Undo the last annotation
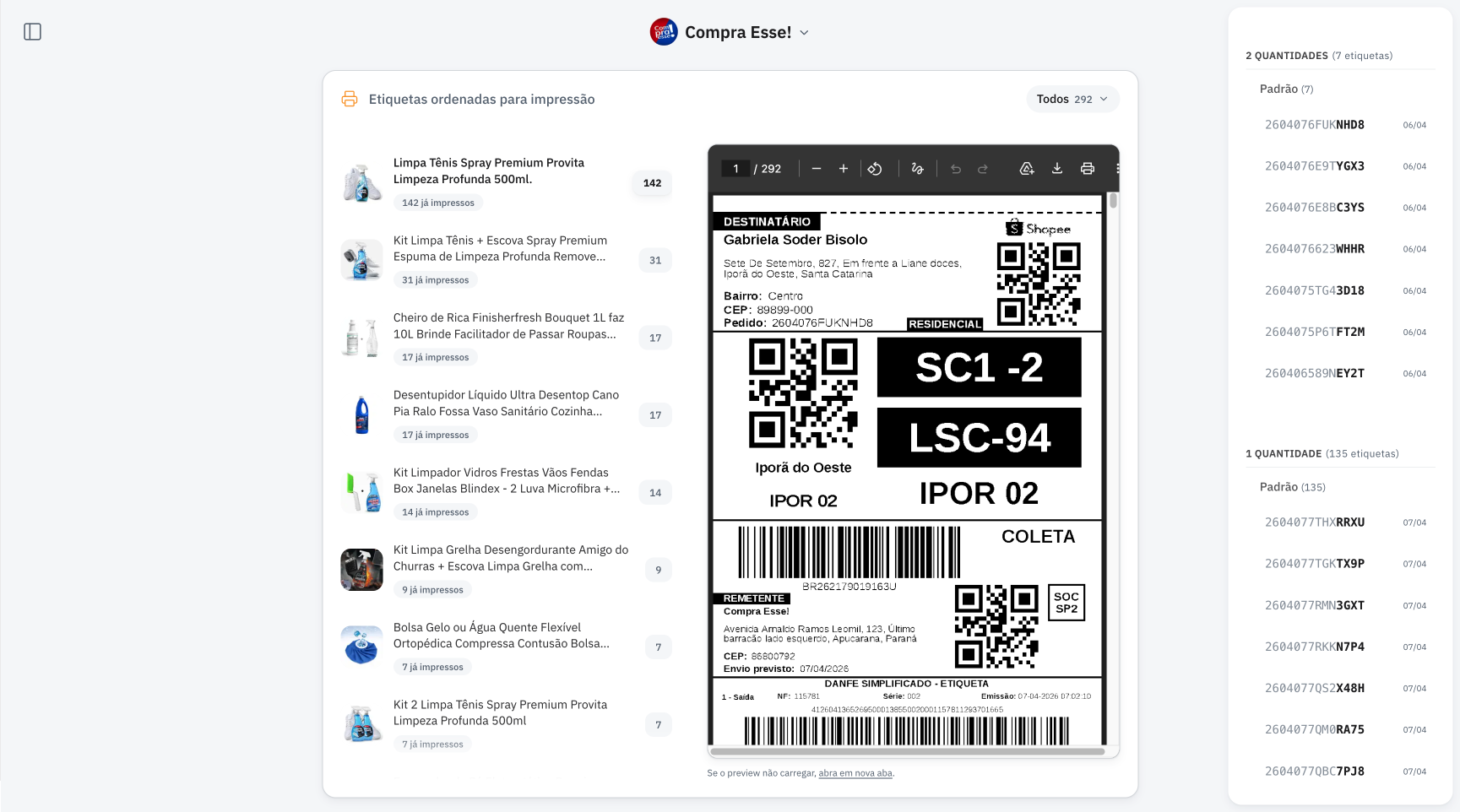This screenshot has width=1460, height=812. pos(955,168)
